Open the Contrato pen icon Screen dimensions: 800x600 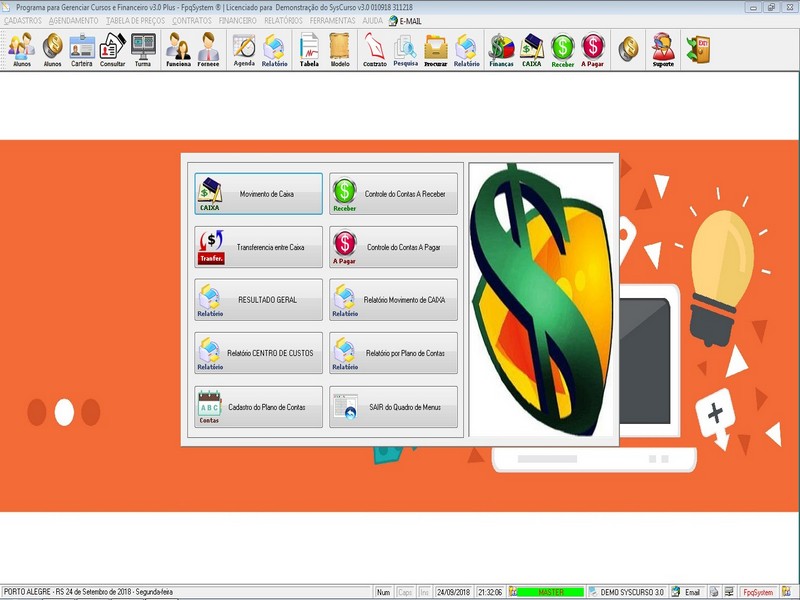(x=374, y=49)
